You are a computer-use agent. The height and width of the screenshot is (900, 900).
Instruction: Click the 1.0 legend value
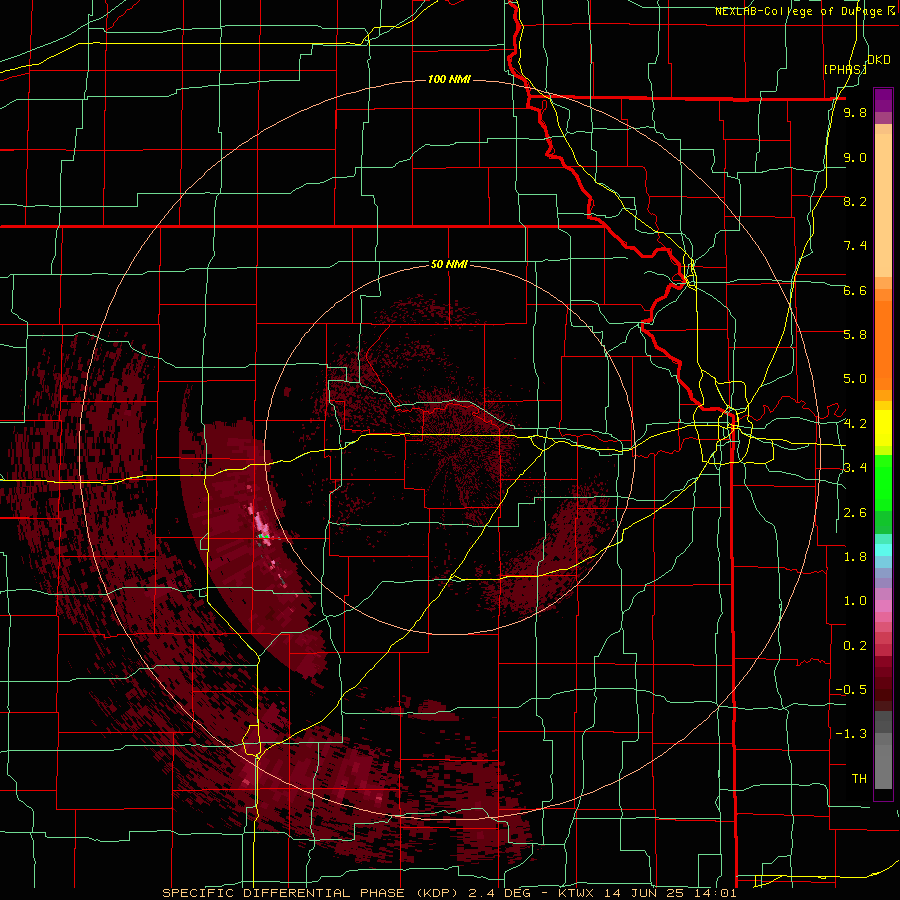855,601
